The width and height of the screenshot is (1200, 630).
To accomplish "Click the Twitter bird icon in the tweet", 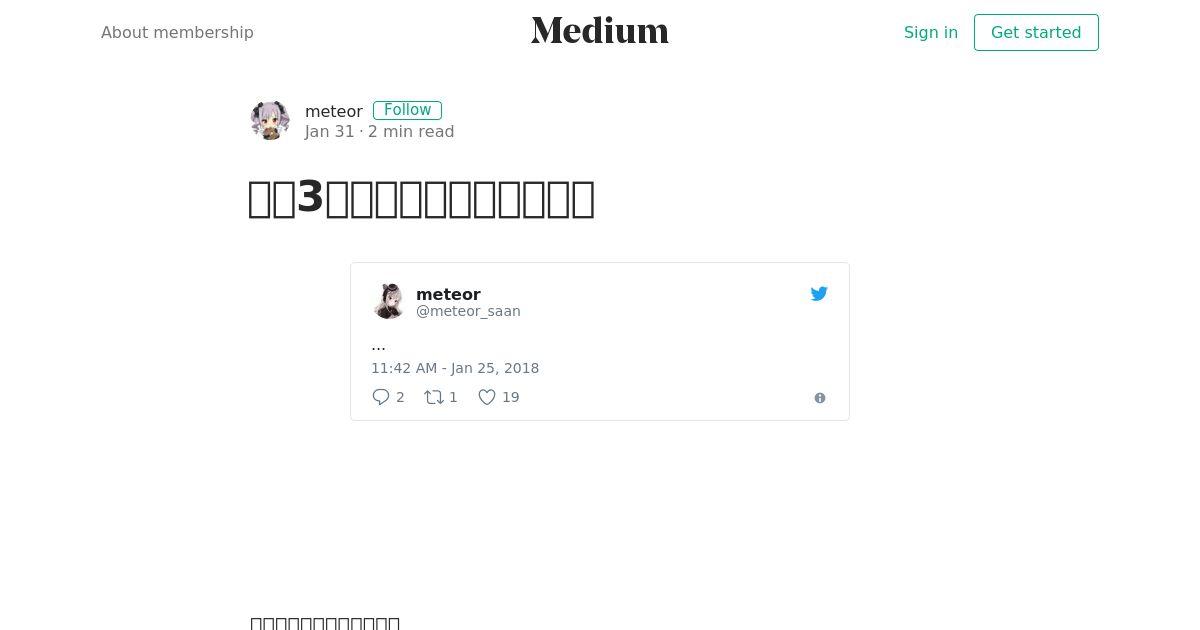I will [x=819, y=294].
